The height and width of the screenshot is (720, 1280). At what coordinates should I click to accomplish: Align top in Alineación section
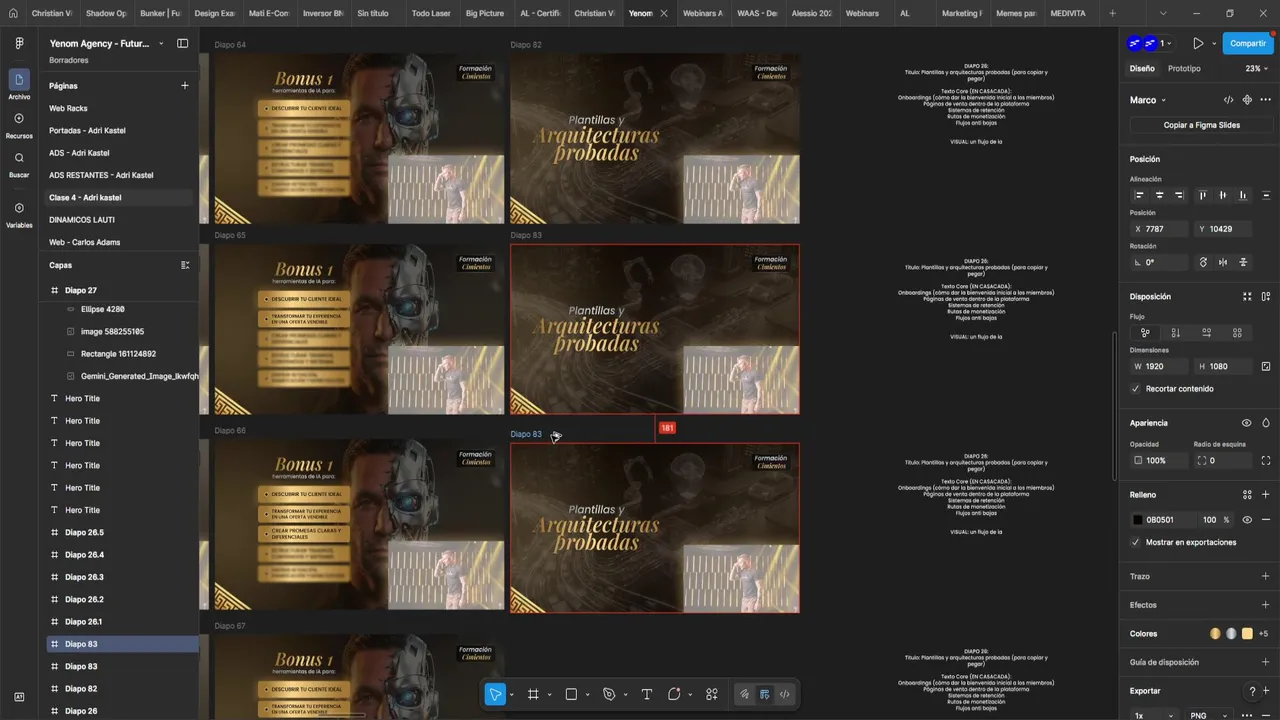pyautogui.click(x=1203, y=195)
